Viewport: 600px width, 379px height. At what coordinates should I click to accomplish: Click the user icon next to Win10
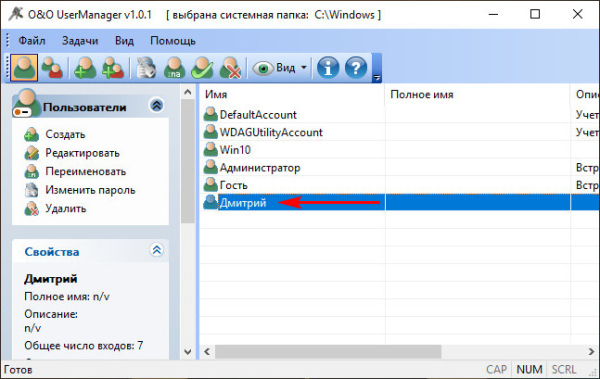[x=210, y=149]
